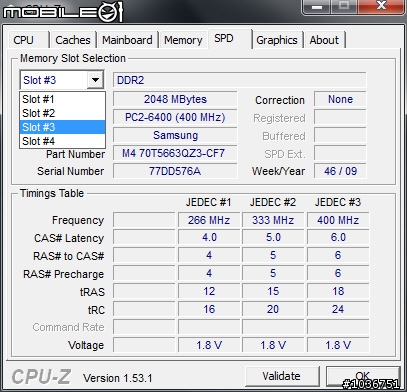407x392 pixels.
Task: Click the Validate button
Action: coord(282,376)
